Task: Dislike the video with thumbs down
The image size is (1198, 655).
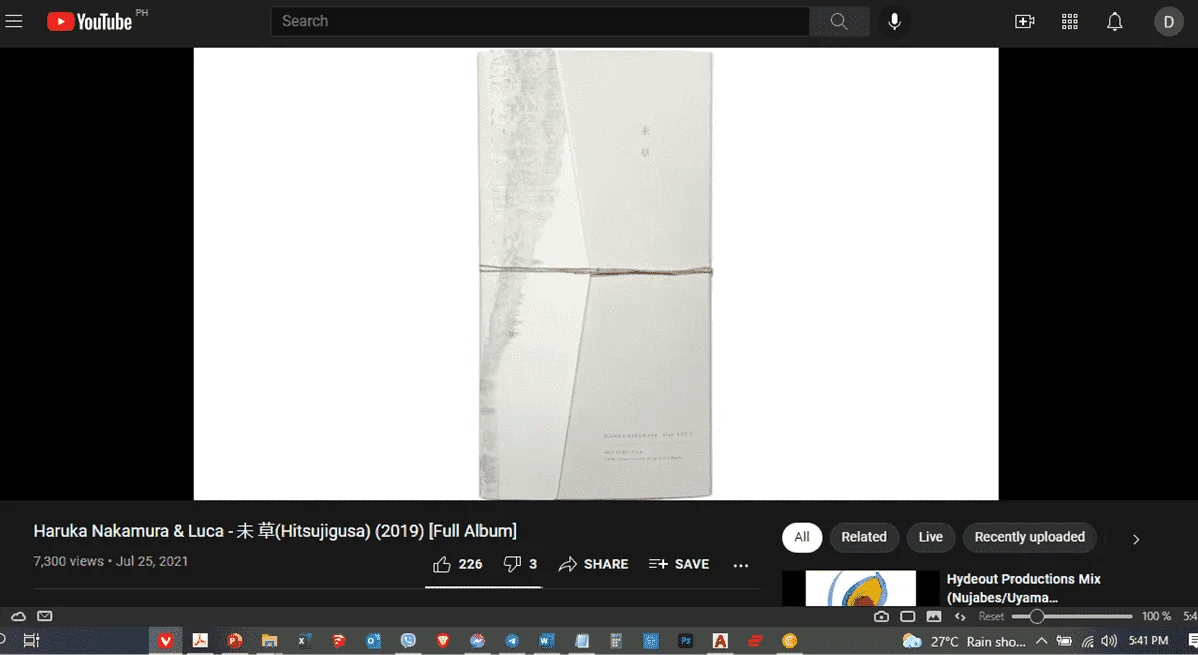Action: 520,564
